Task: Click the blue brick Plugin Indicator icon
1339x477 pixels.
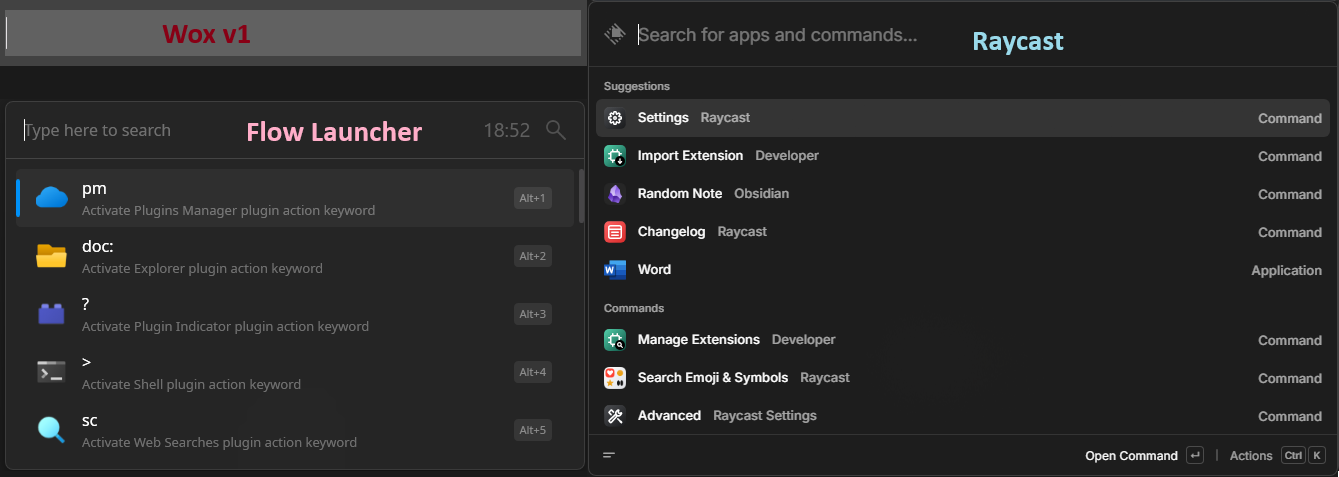Action: point(51,314)
